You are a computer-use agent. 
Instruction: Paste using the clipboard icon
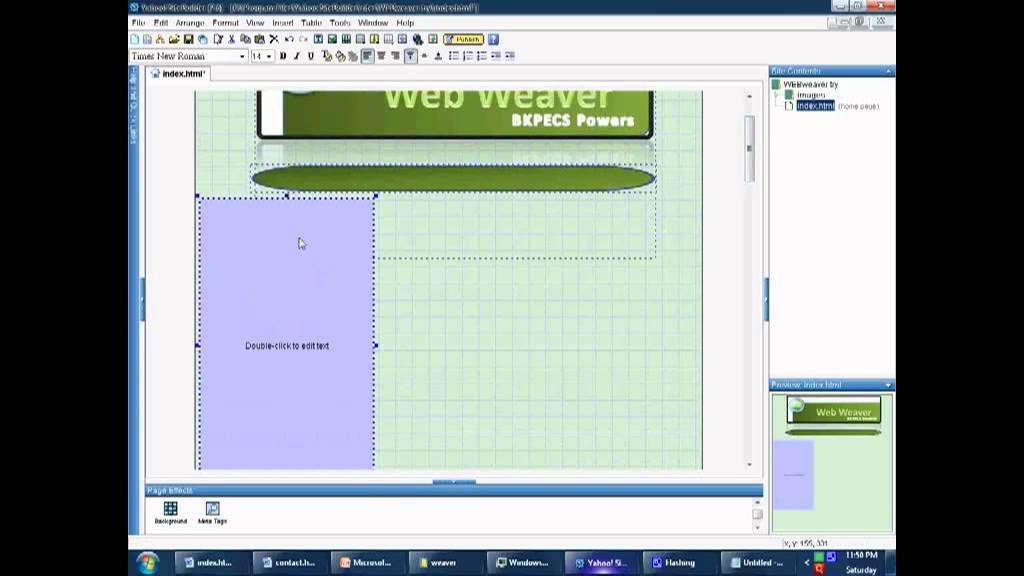(259, 39)
